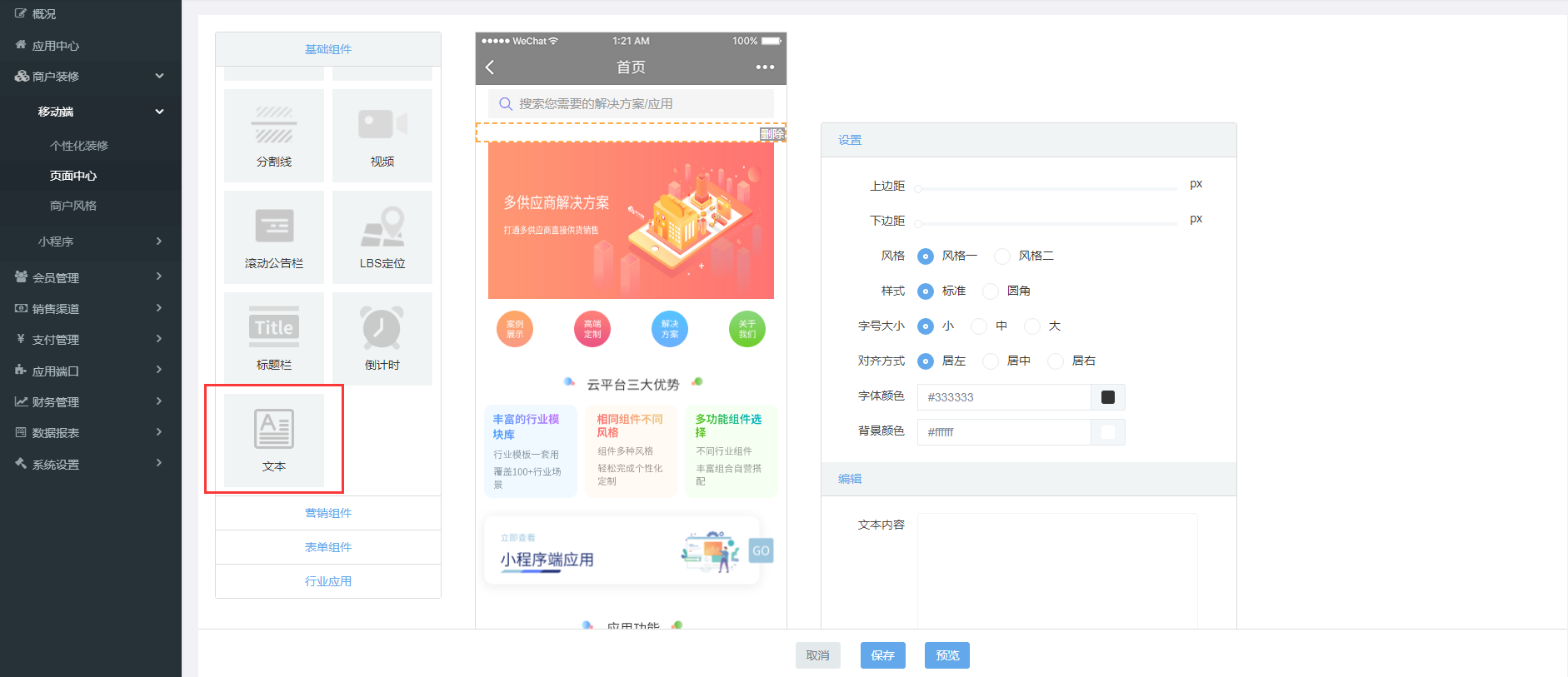
Task: Add the 倒计时 countdown component
Action: pos(382,338)
